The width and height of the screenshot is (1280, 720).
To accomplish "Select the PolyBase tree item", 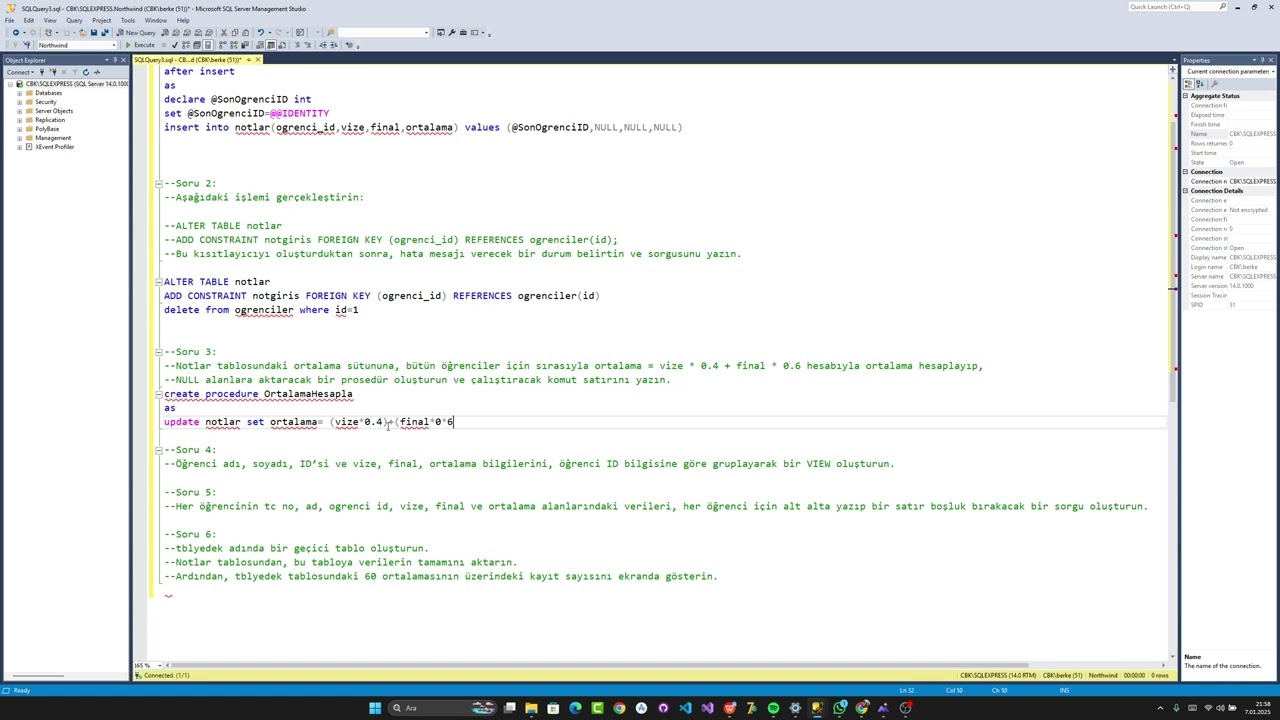I will [x=47, y=129].
